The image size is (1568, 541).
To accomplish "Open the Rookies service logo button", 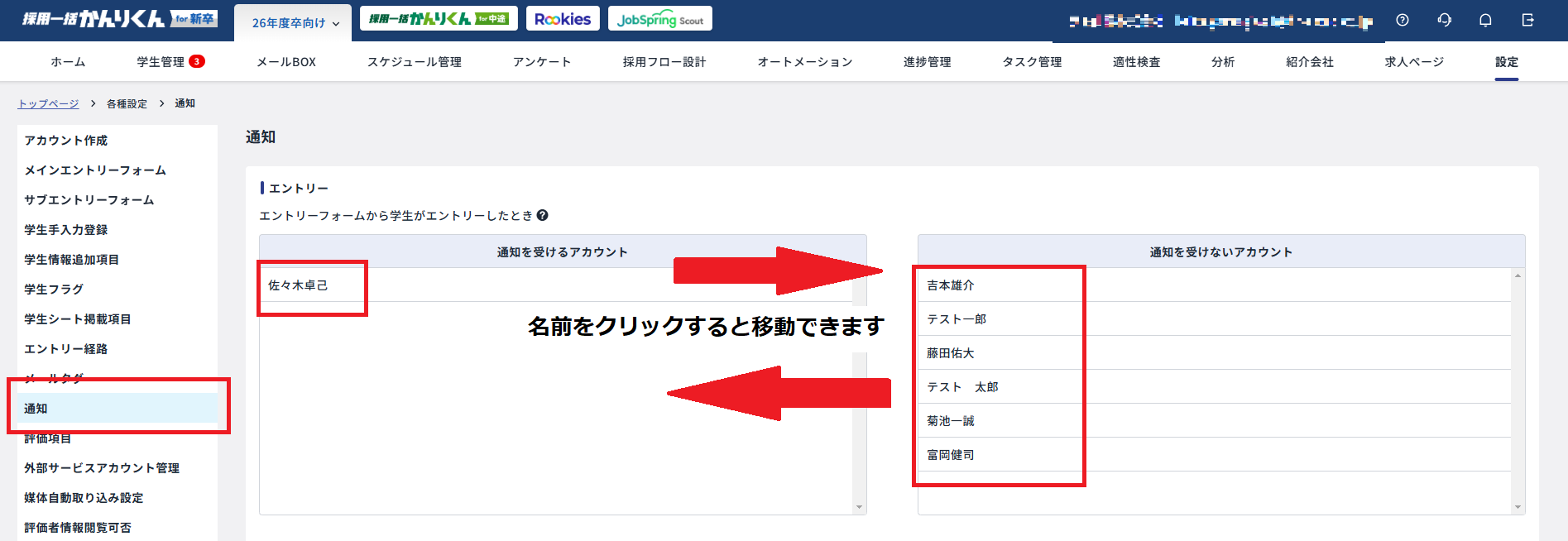I will click(x=563, y=19).
